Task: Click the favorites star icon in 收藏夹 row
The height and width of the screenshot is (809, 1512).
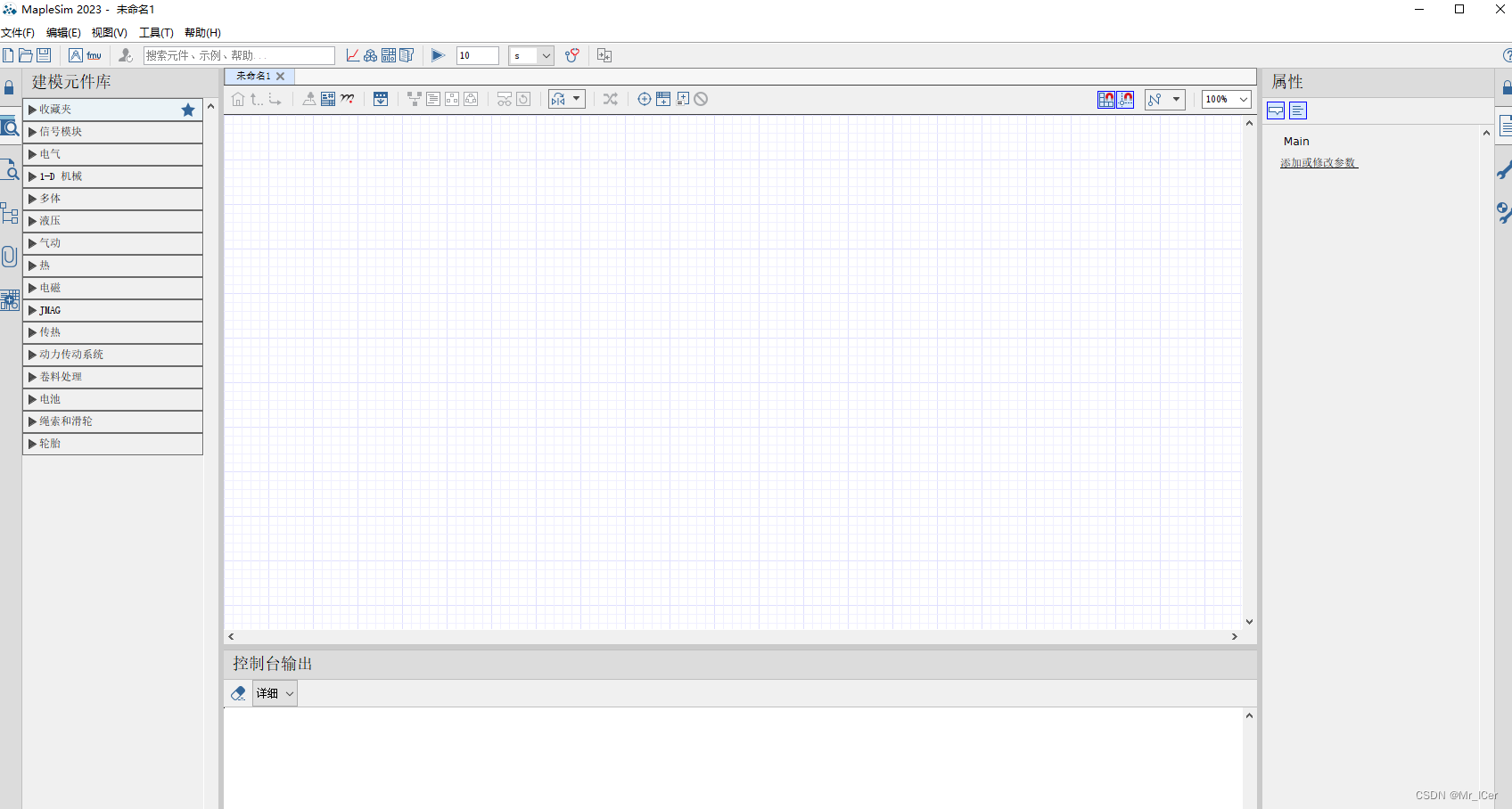Action: coord(188,110)
